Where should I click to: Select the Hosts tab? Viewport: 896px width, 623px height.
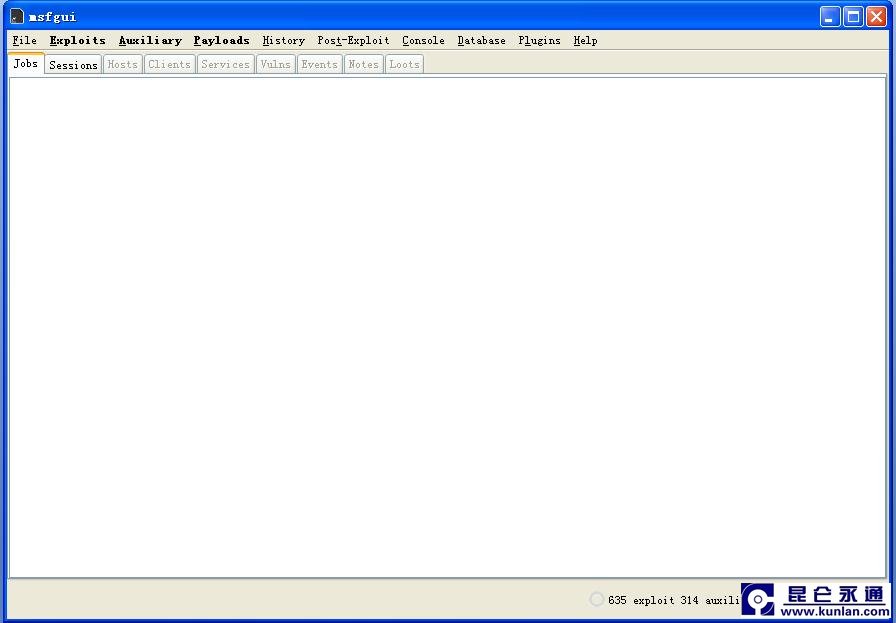122,65
